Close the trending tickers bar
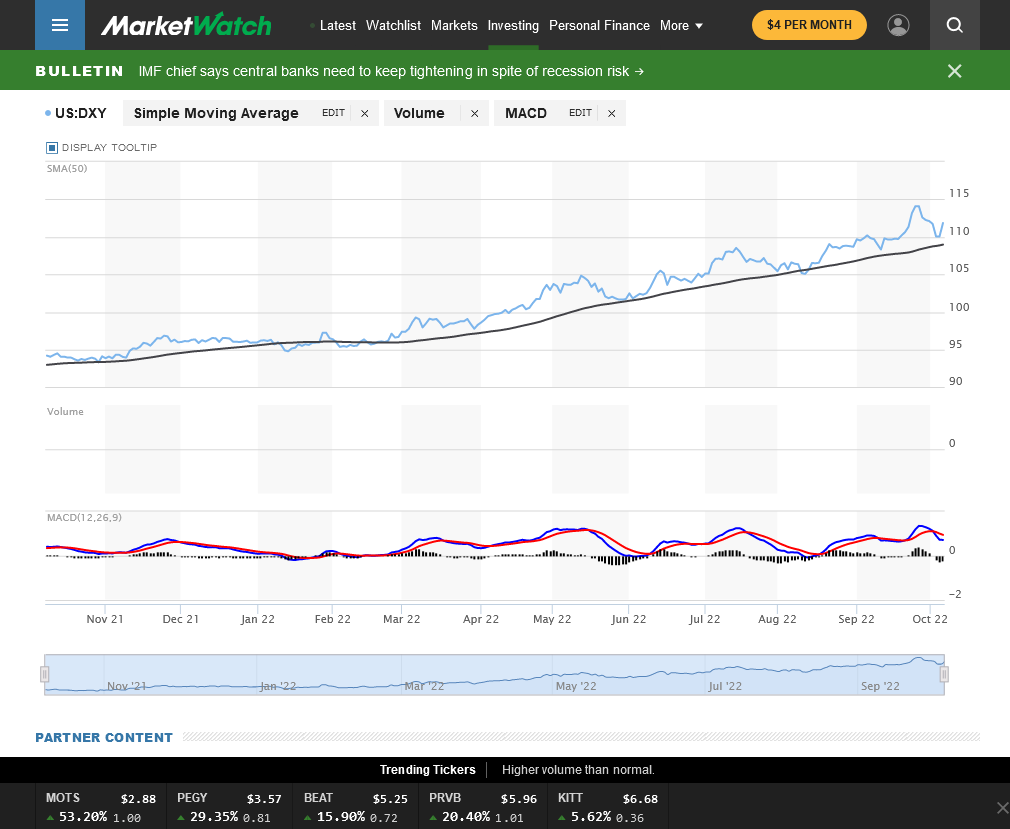1010x829 pixels. tap(1002, 807)
